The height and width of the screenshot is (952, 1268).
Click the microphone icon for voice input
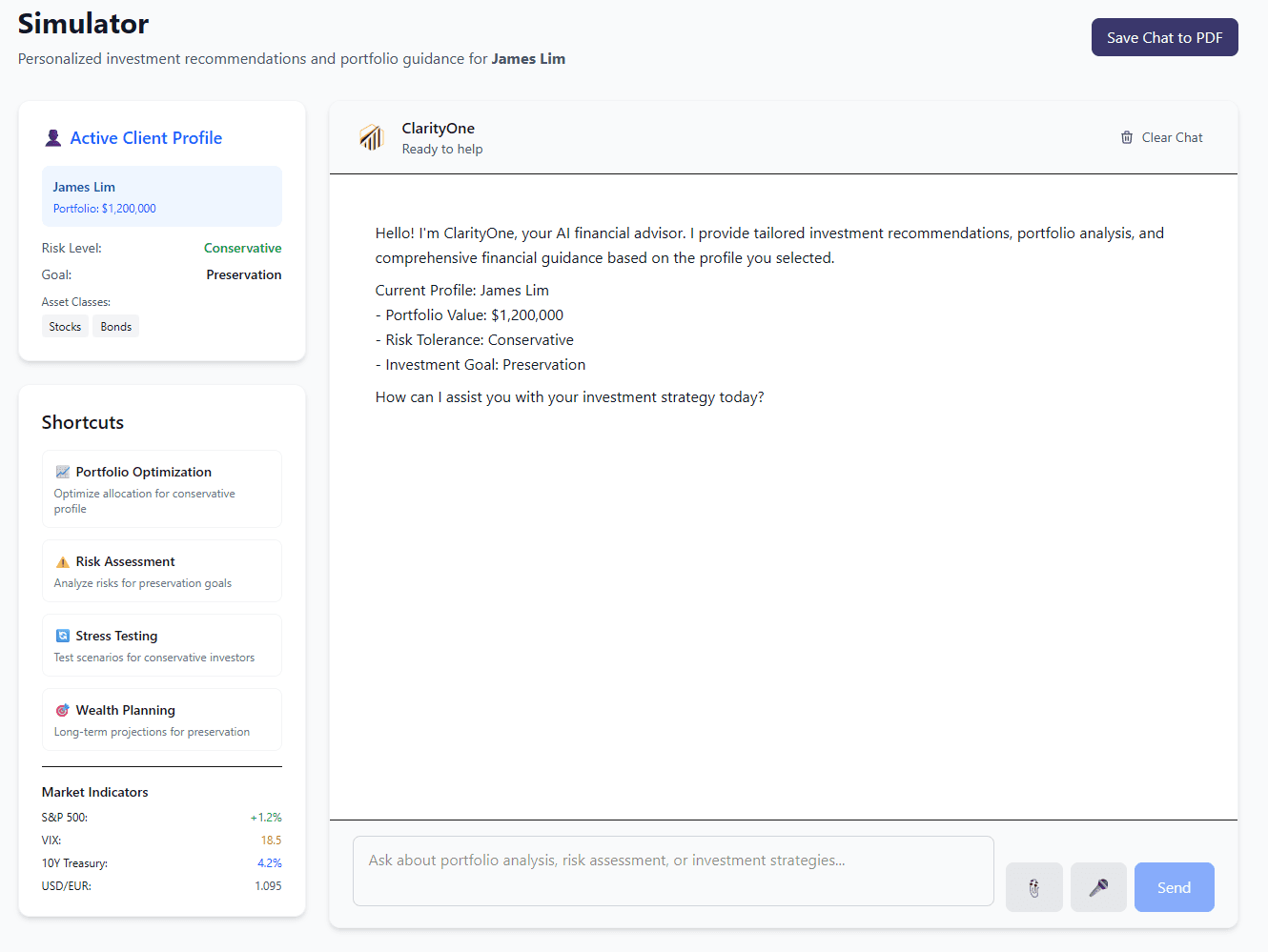[x=1098, y=887]
